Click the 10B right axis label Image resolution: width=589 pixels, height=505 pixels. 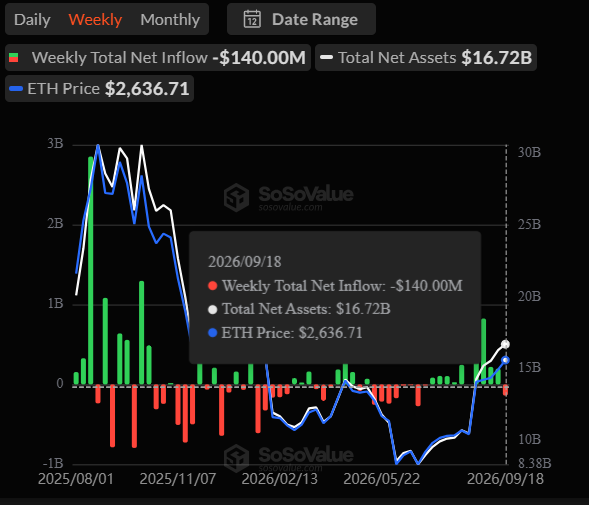[x=529, y=439]
